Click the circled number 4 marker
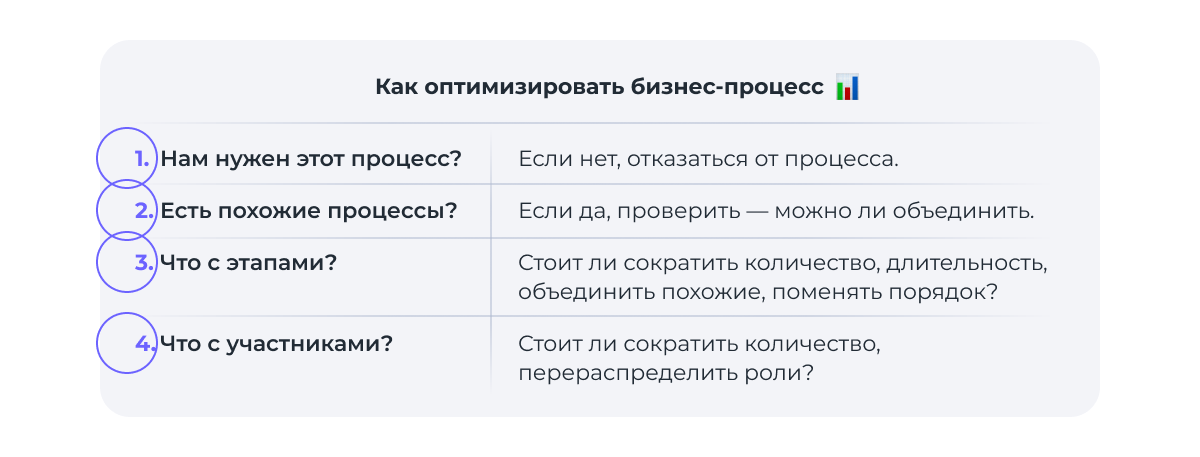This screenshot has width=1200, height=457. point(126,343)
